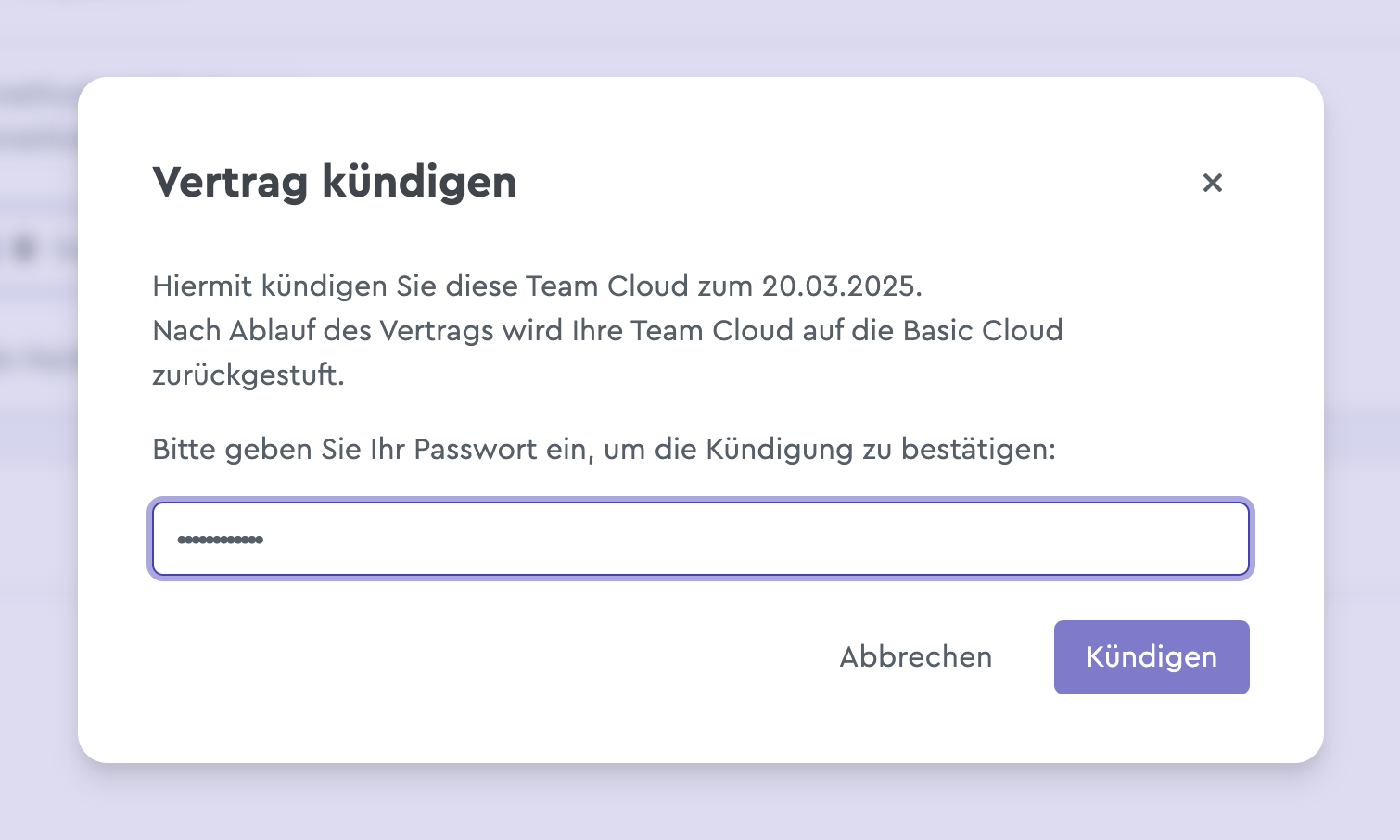Click the cancellation date 20.03.2025

pyautogui.click(x=842, y=286)
